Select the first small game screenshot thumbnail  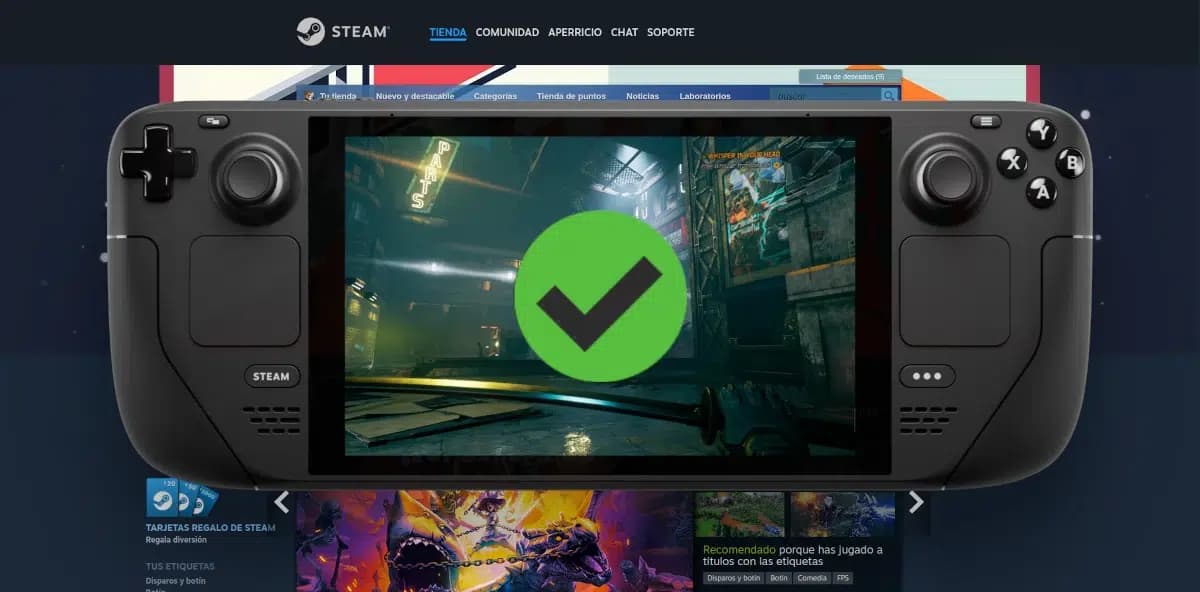coord(740,514)
